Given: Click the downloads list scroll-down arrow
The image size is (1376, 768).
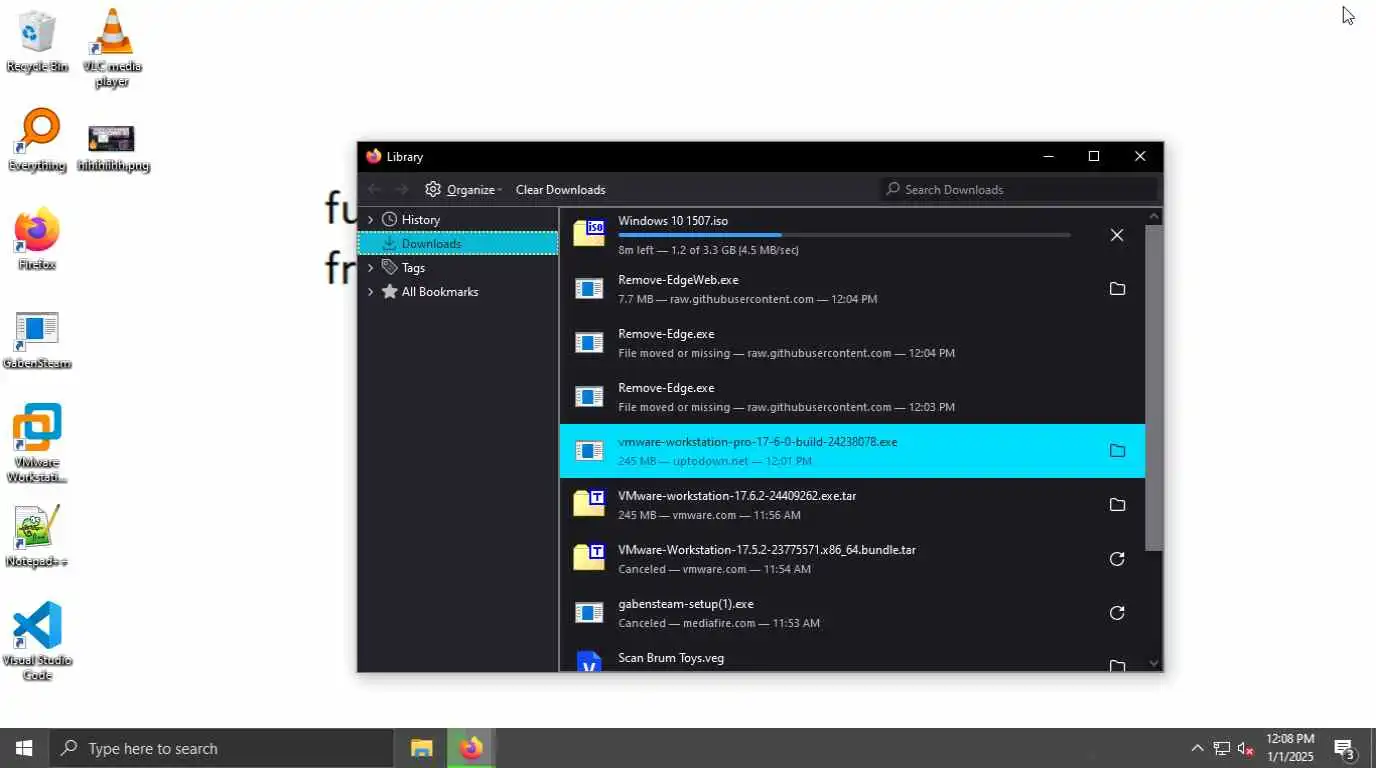Looking at the screenshot, I should coord(1154,663).
